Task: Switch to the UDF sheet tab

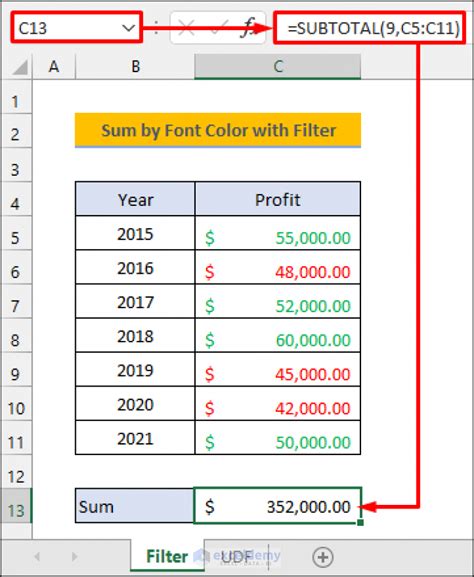Action: point(237,556)
